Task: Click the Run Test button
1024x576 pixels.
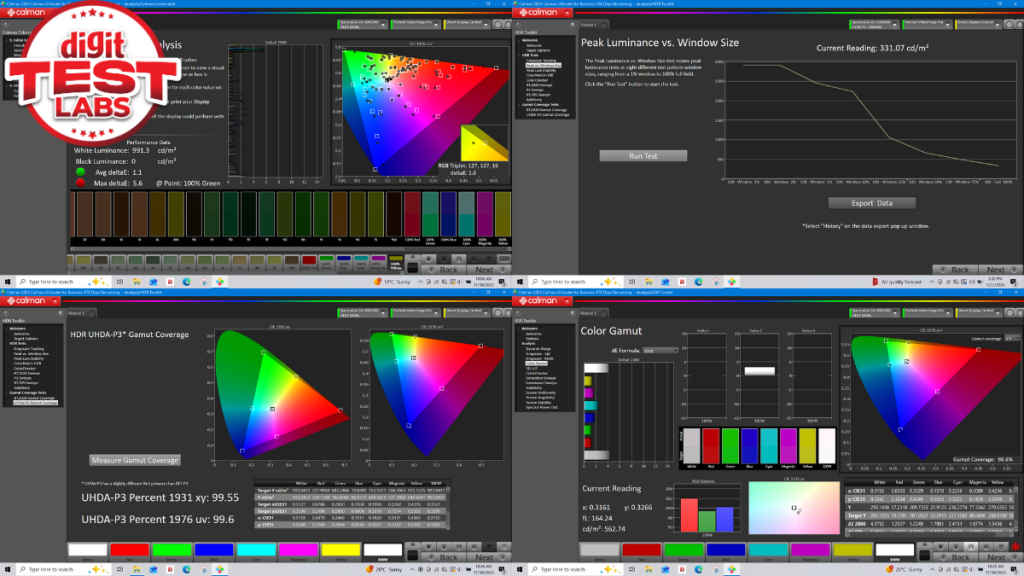Action: pos(643,156)
